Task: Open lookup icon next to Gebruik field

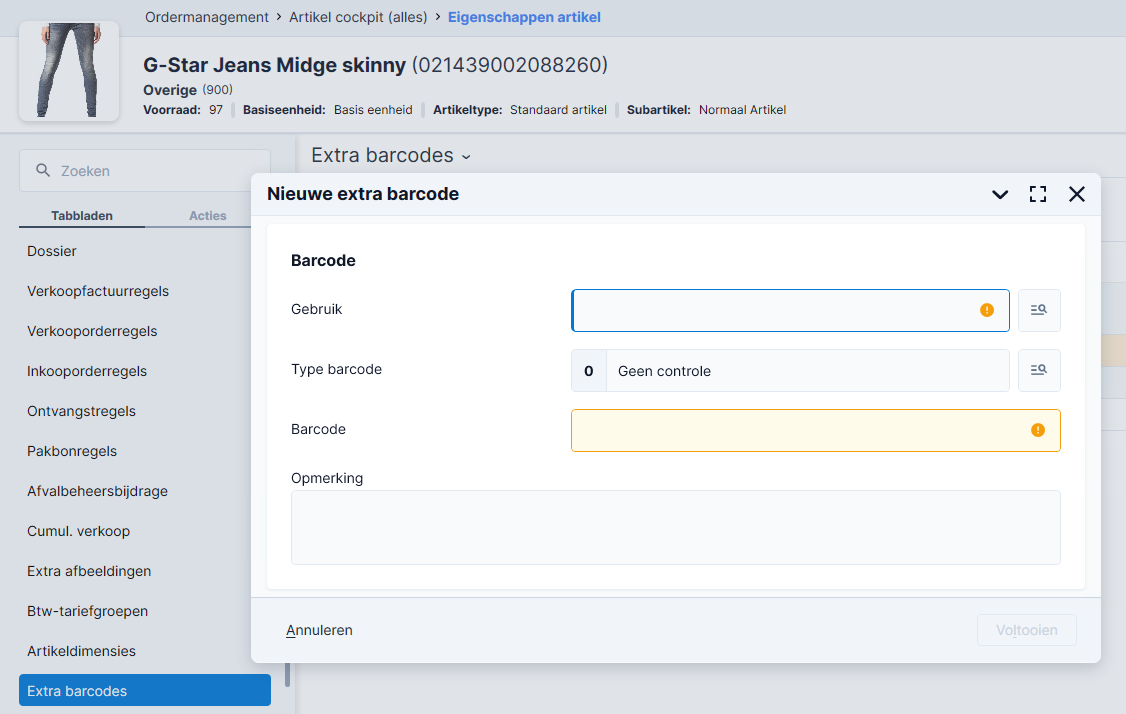Action: 1039,310
